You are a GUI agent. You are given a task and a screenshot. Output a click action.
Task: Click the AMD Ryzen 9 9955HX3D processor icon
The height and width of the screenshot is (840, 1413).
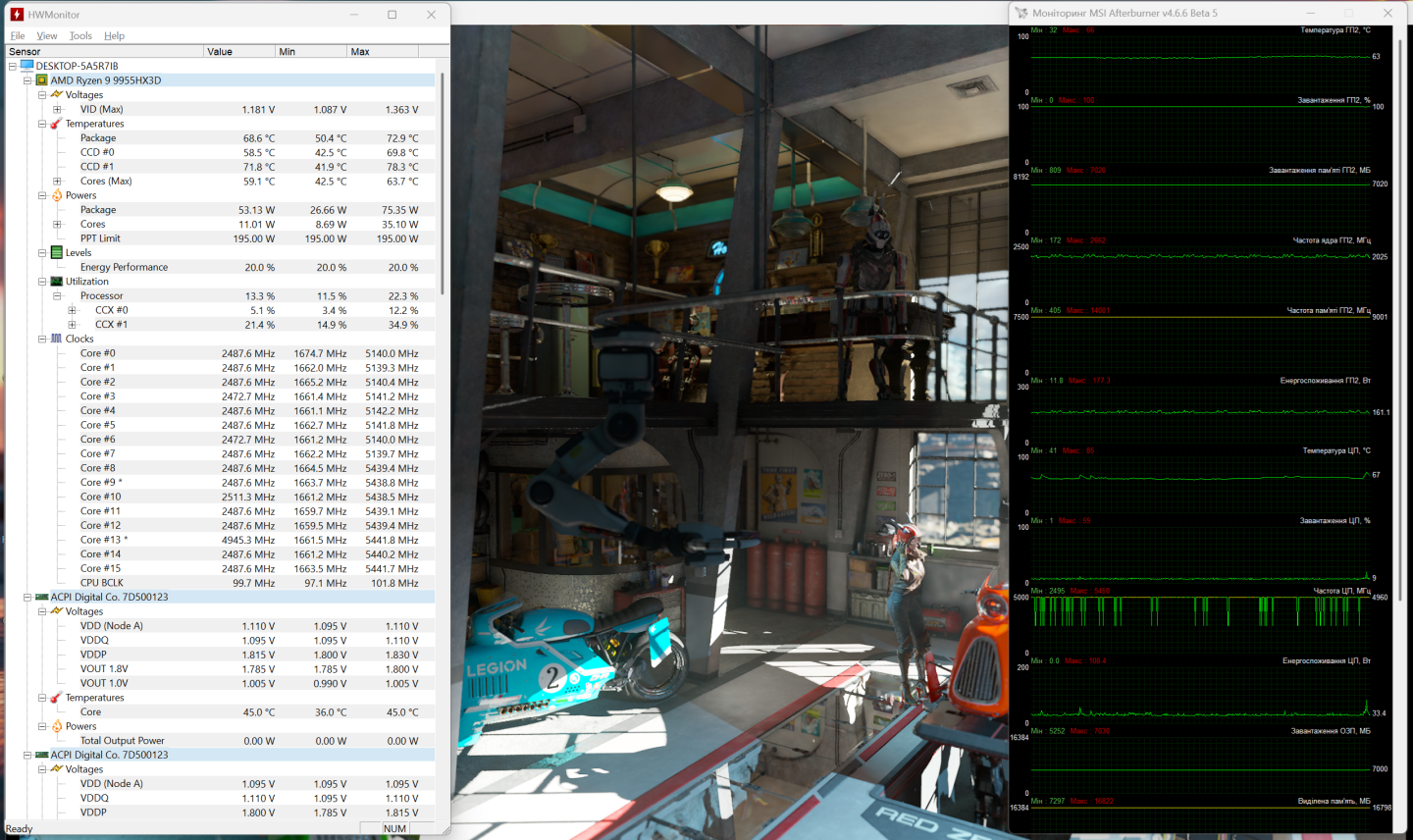42,80
